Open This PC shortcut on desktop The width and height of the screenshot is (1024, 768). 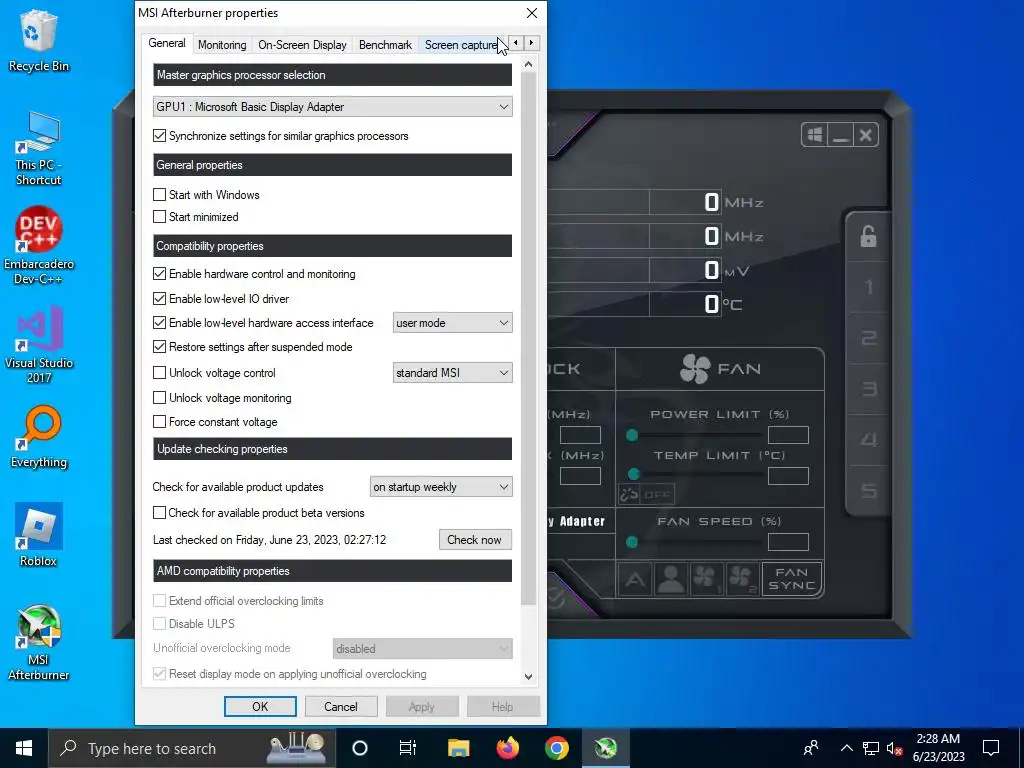coord(39,148)
